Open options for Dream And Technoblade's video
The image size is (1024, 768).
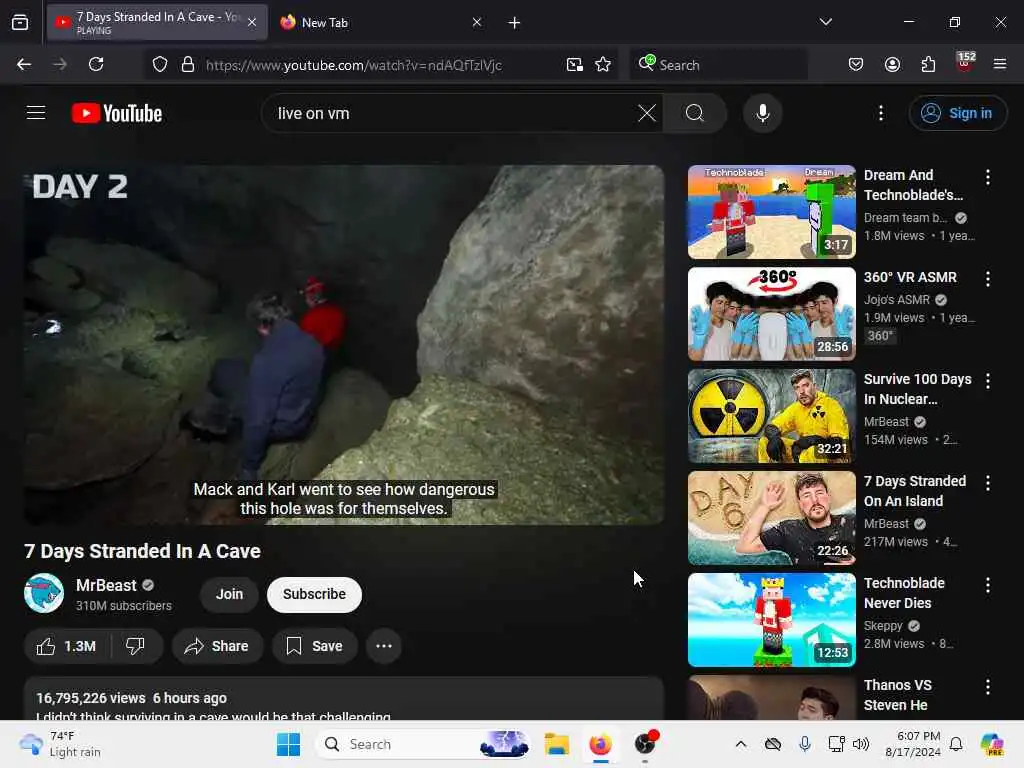point(987,176)
